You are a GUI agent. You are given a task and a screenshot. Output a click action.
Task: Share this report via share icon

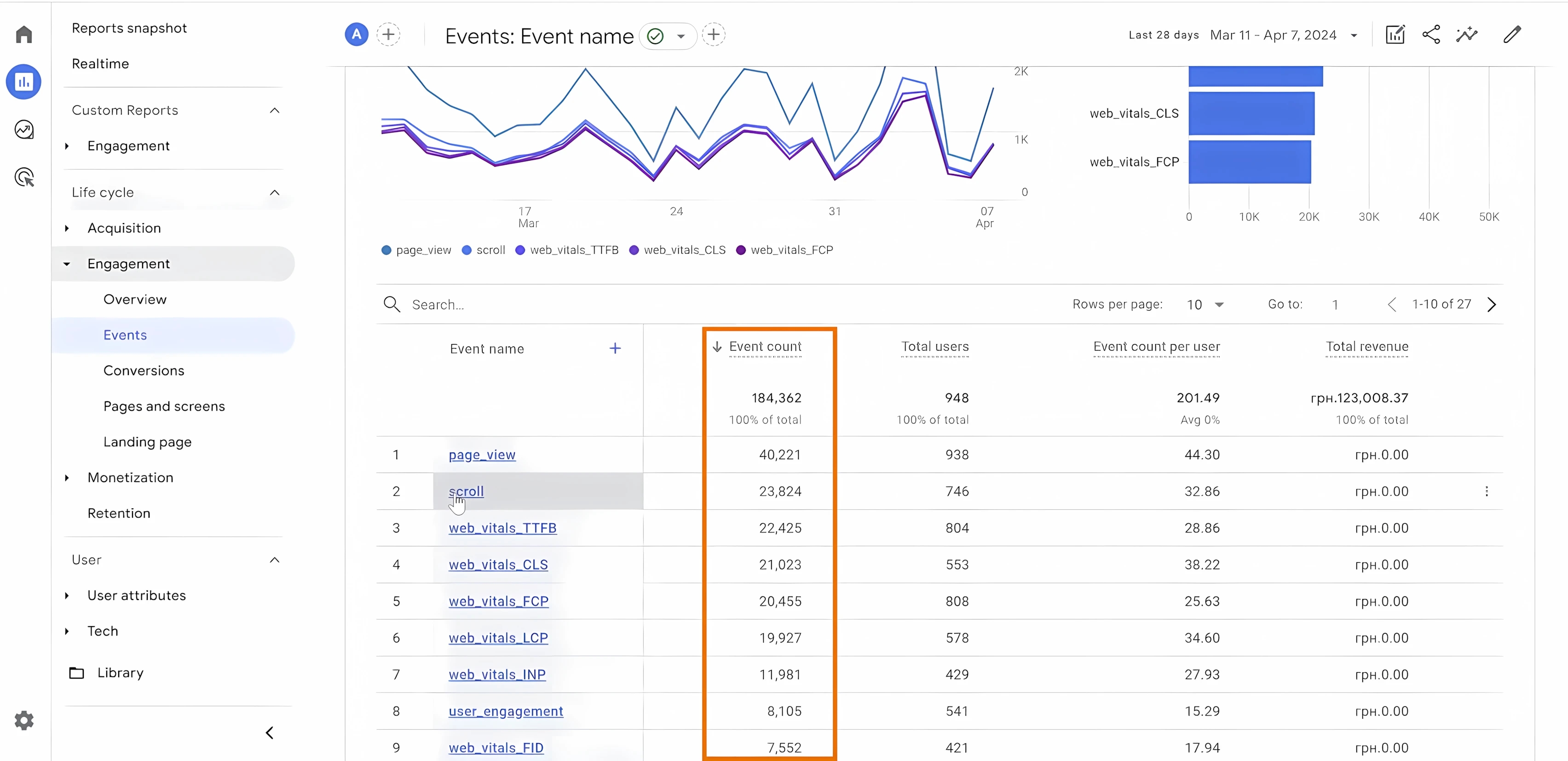click(x=1431, y=35)
